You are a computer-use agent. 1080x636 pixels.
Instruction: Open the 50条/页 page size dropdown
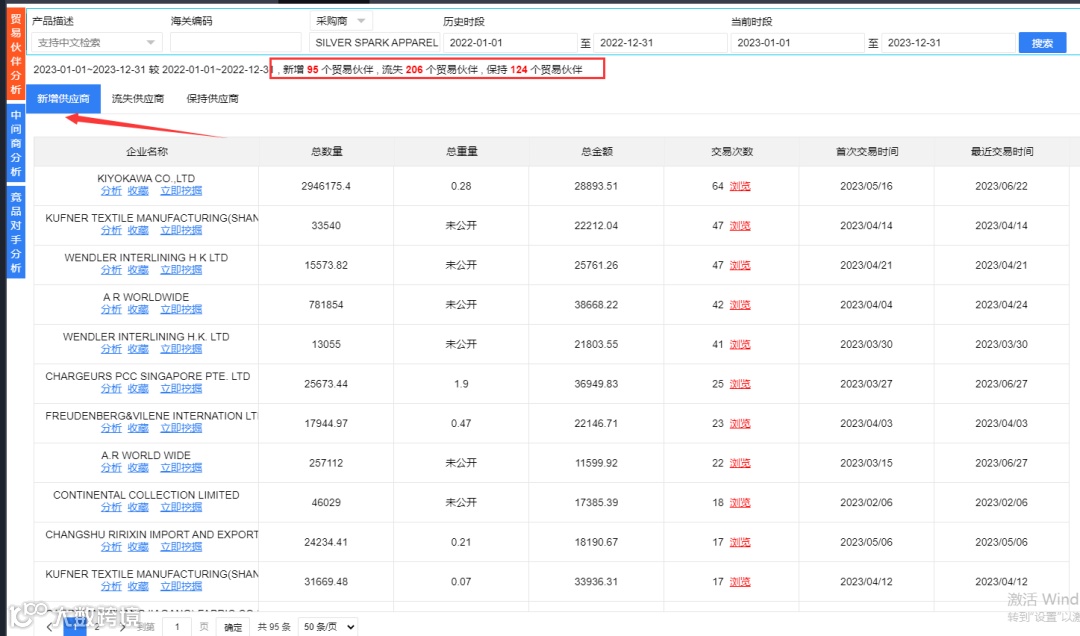coord(327,625)
